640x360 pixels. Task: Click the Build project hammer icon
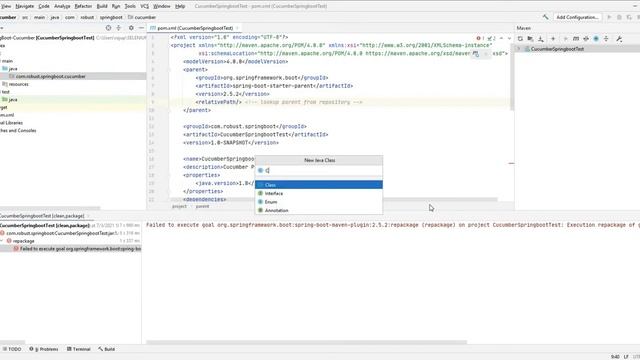pyautogui.click(x=545, y=17)
